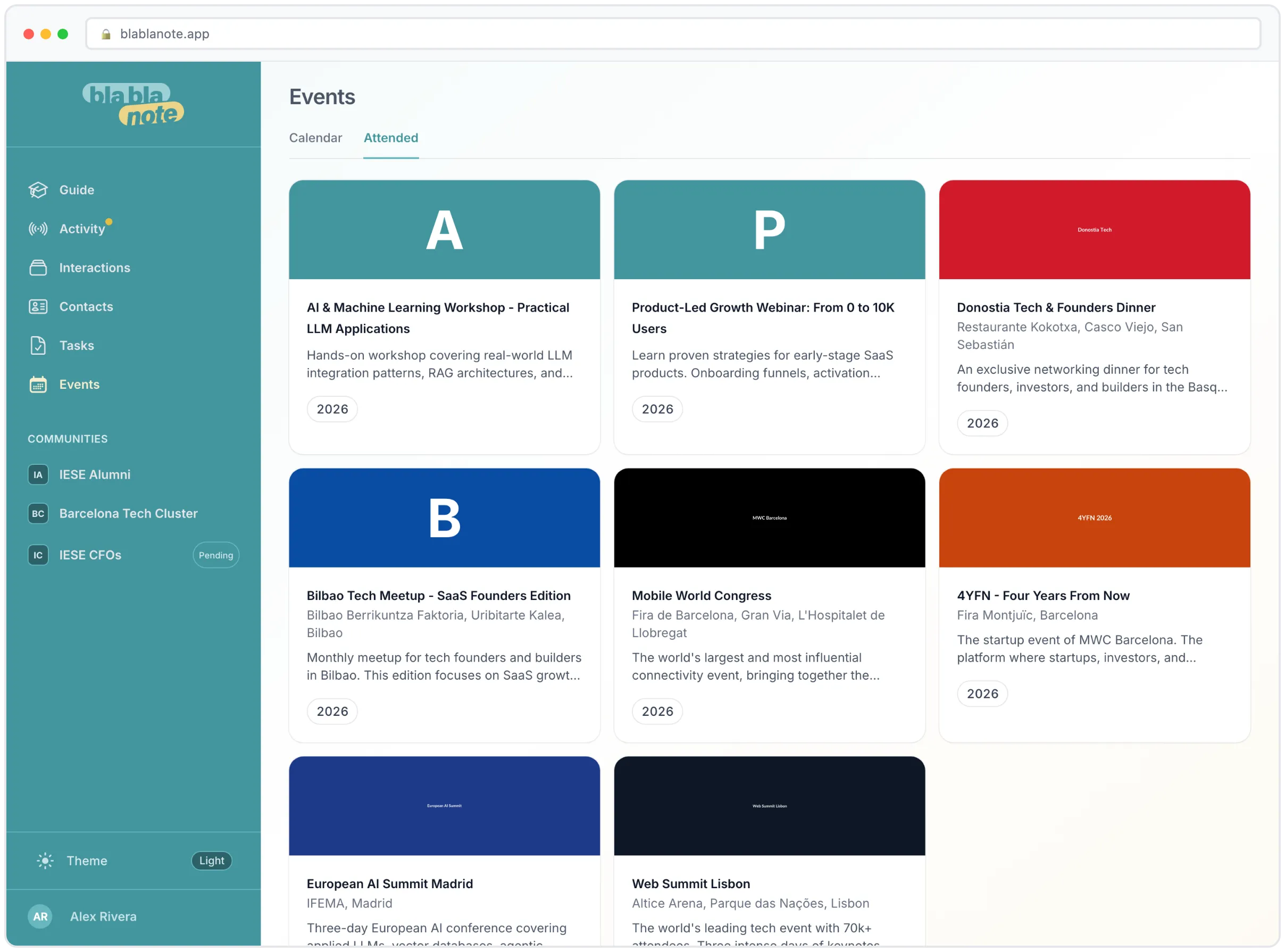
Task: Open the Product-Led Growth Webinar thumbnail
Action: 770,230
